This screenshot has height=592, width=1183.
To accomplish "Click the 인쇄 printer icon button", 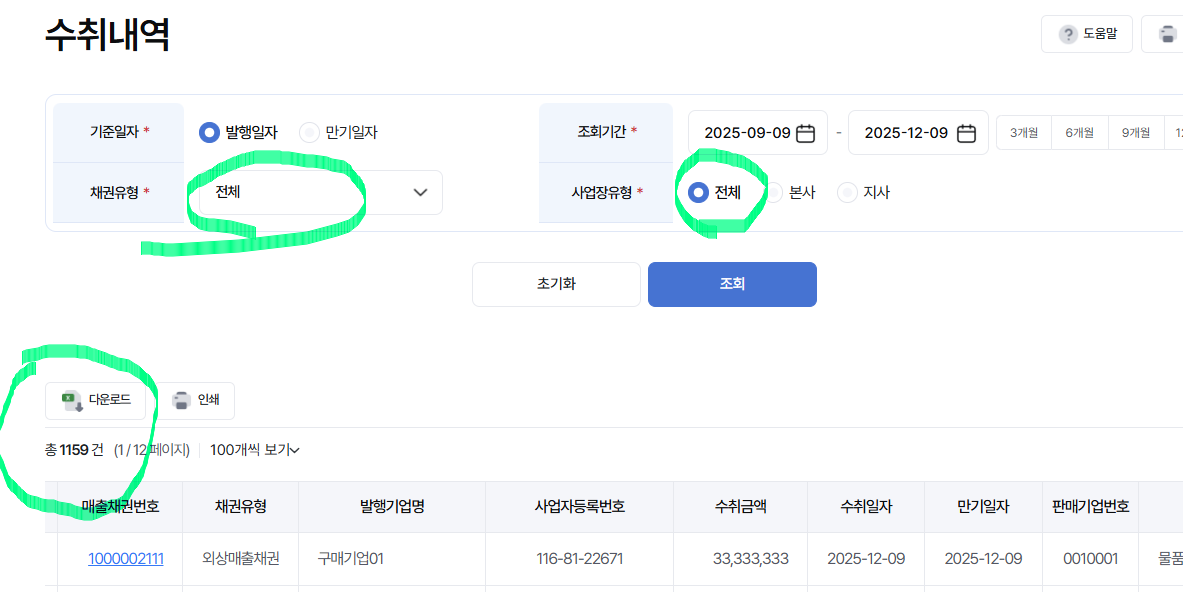I will tap(196, 400).
